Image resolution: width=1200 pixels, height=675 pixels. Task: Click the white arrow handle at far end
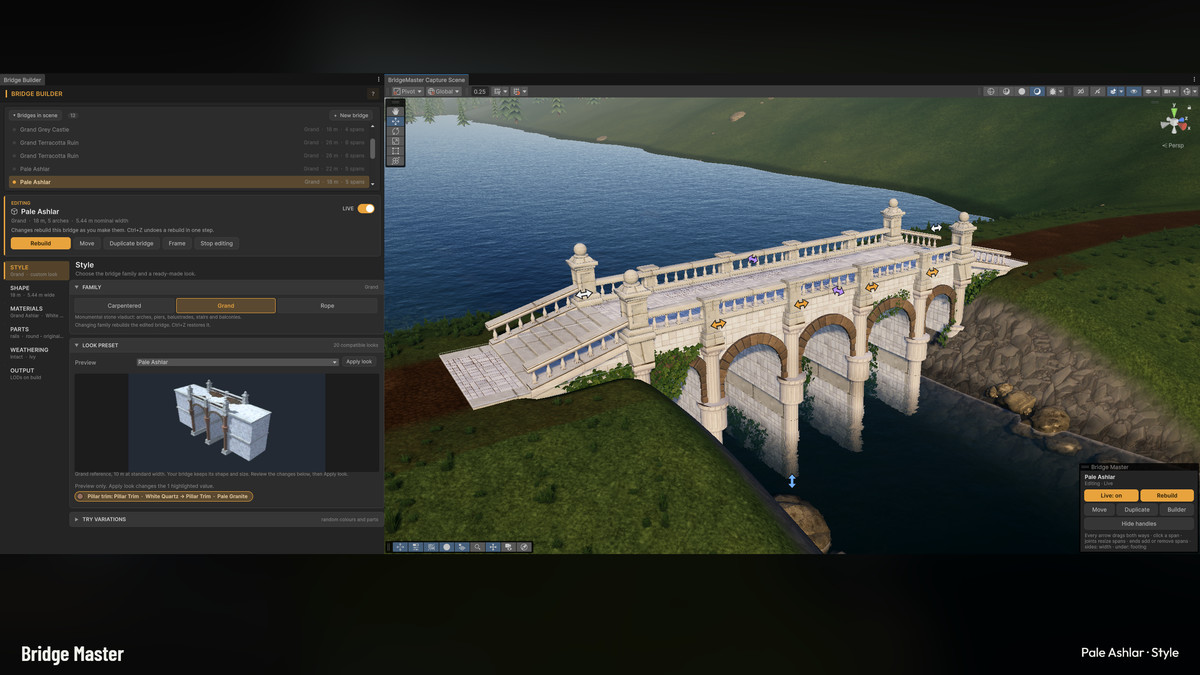(x=936, y=228)
